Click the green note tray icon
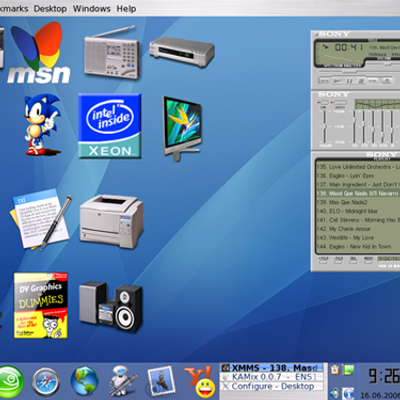Screen dimensions: 400x400 [349, 369]
